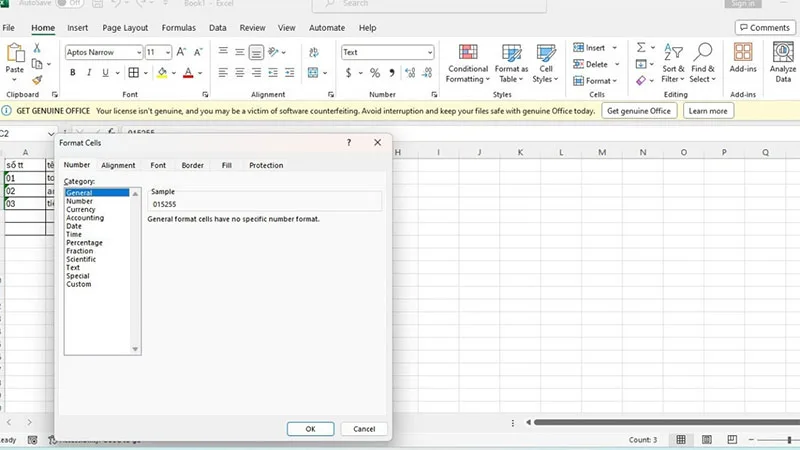Image resolution: width=800 pixels, height=450 pixels.
Task: Open the Comments button
Action: pyautogui.click(x=765, y=28)
